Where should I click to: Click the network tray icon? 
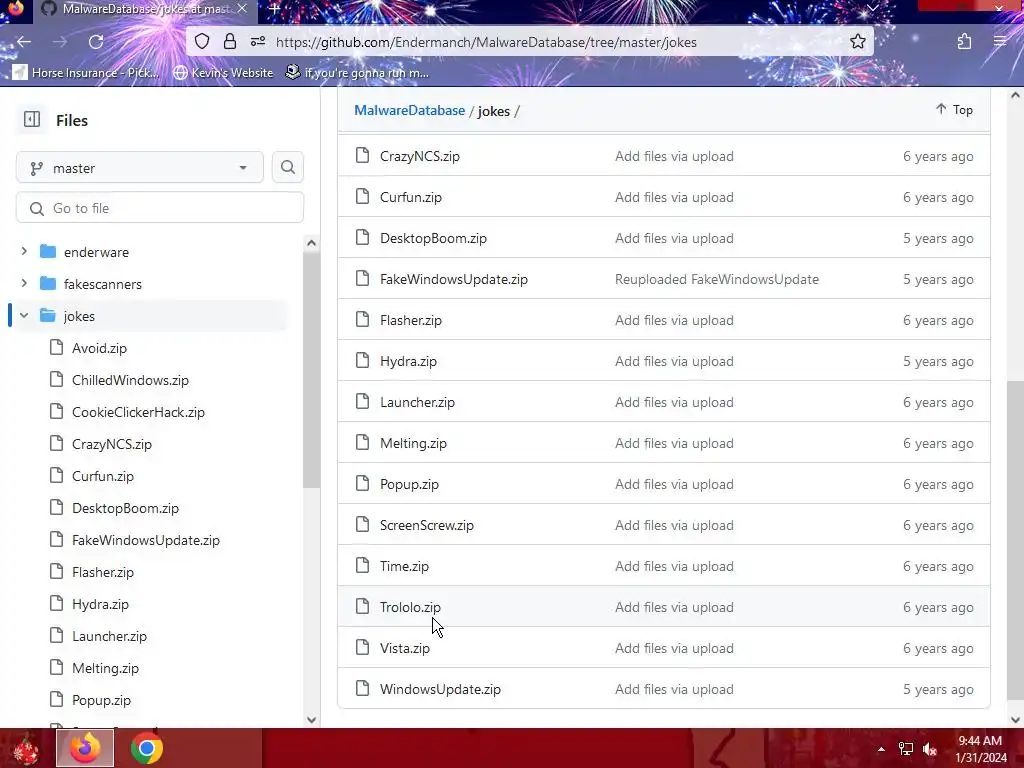coord(906,749)
